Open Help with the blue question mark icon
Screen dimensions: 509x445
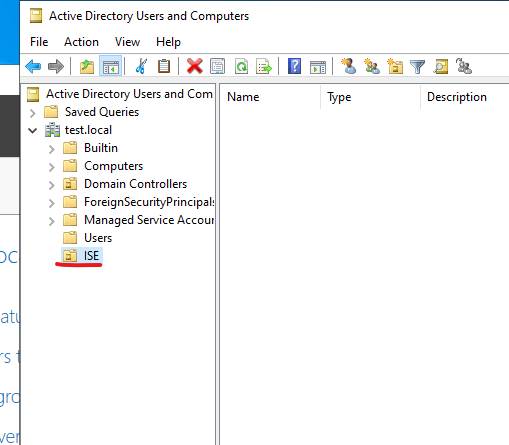click(x=294, y=66)
